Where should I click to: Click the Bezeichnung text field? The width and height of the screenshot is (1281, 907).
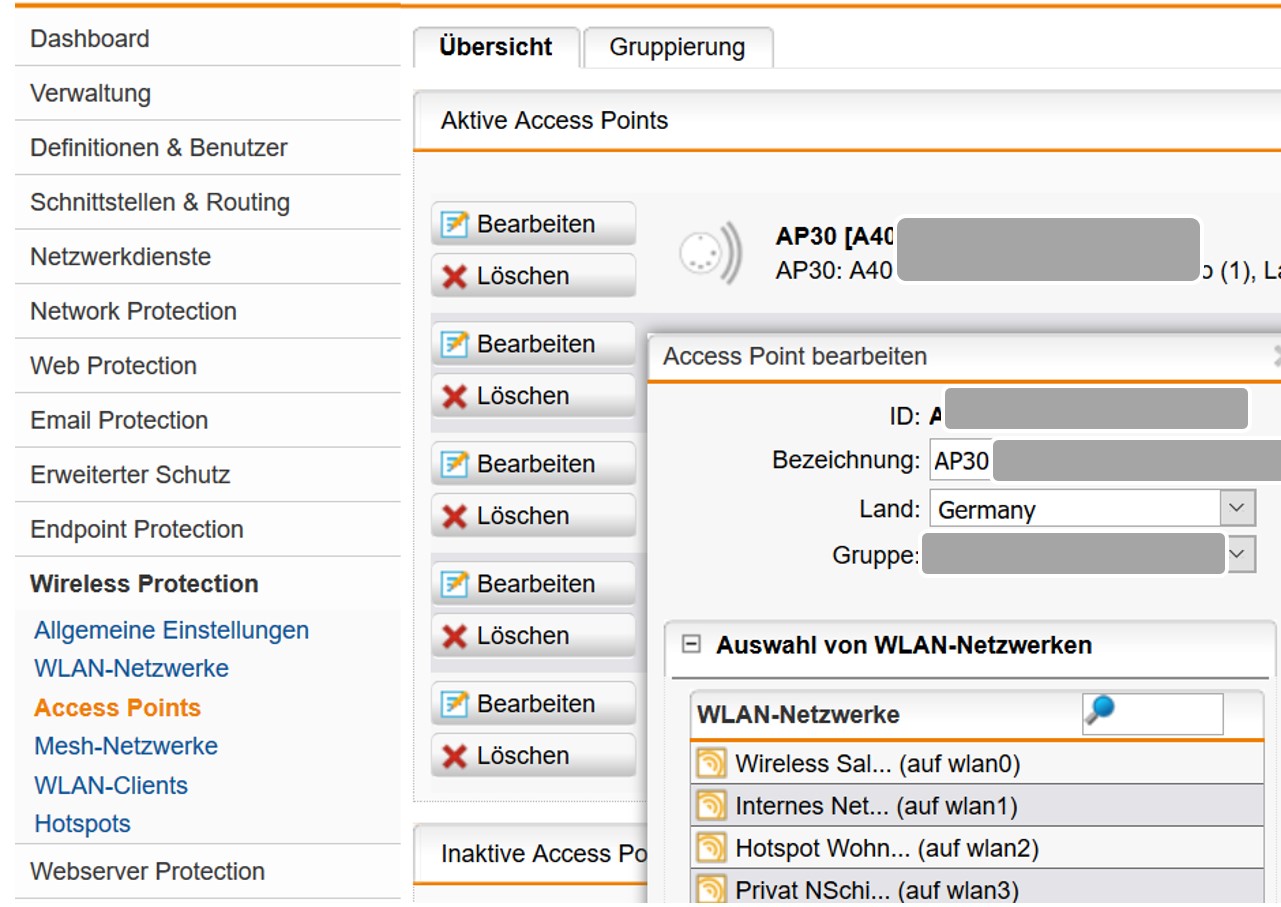[x=1100, y=460]
